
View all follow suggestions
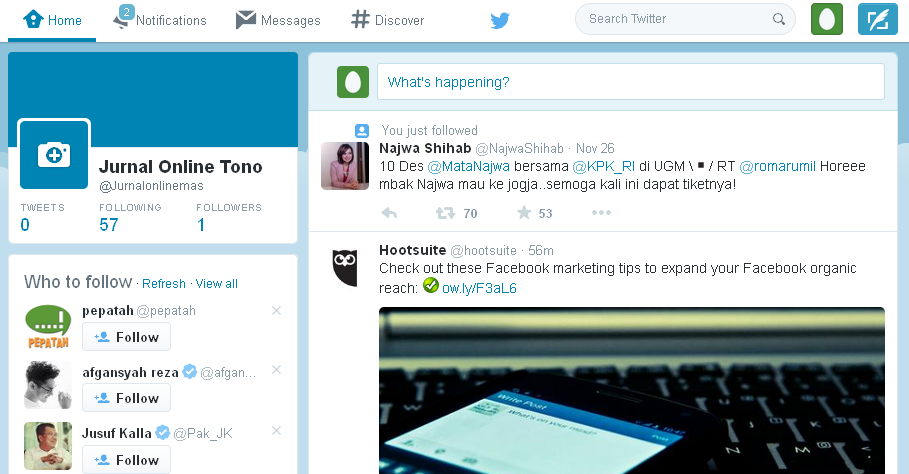tap(216, 284)
